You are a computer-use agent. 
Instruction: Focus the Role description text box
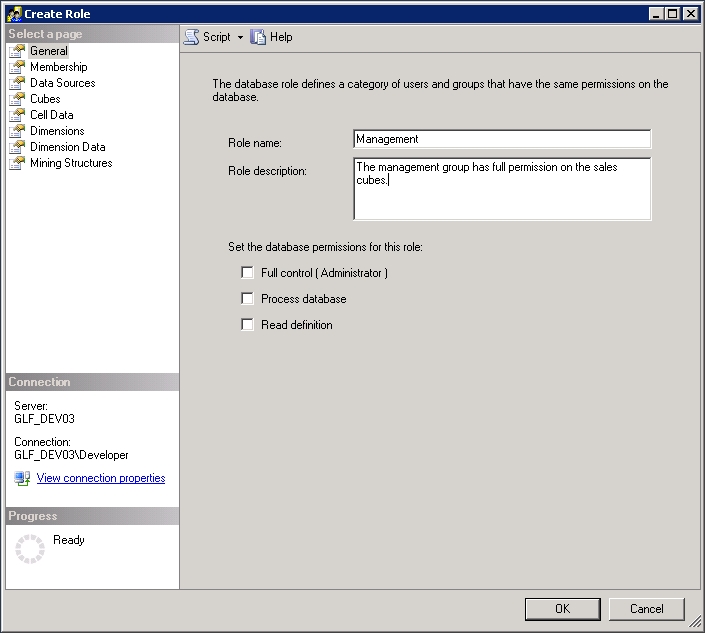[x=502, y=189]
